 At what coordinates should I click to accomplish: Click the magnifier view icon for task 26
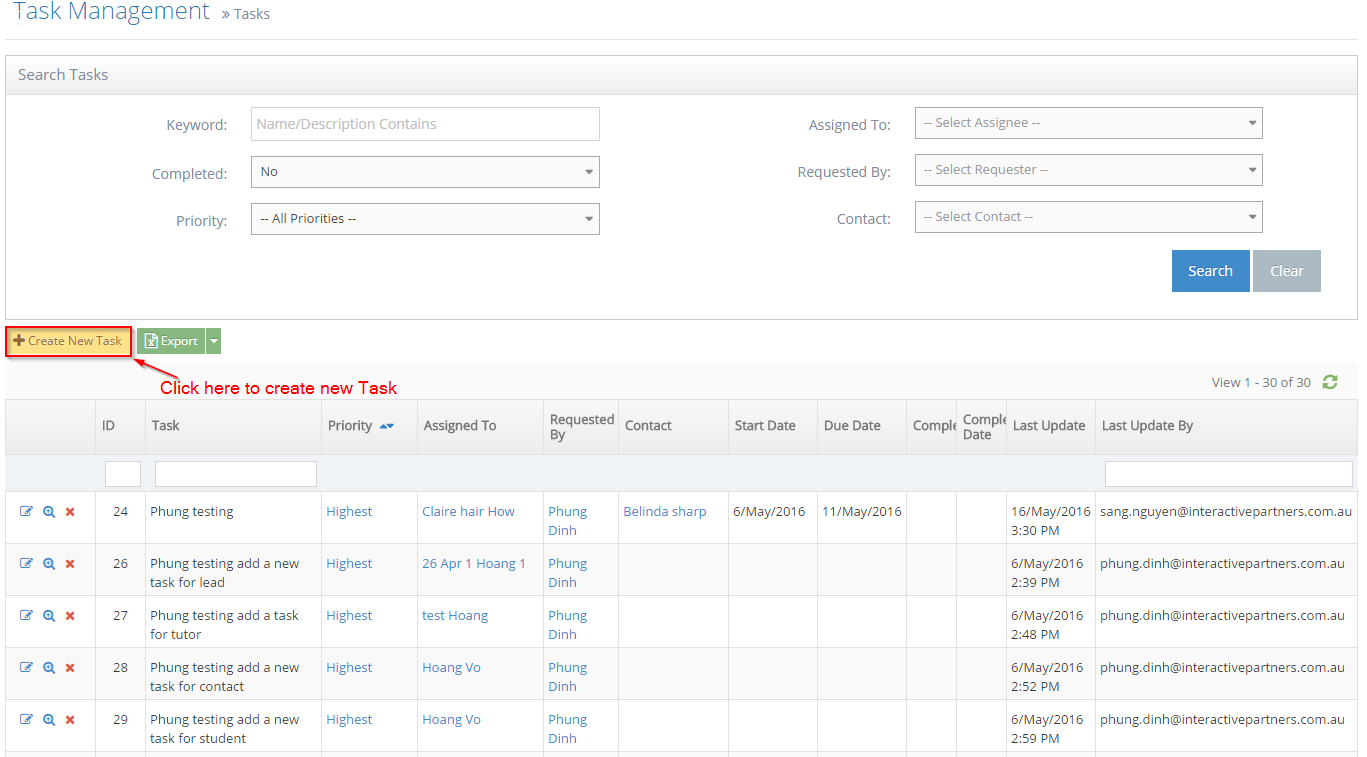click(48, 563)
